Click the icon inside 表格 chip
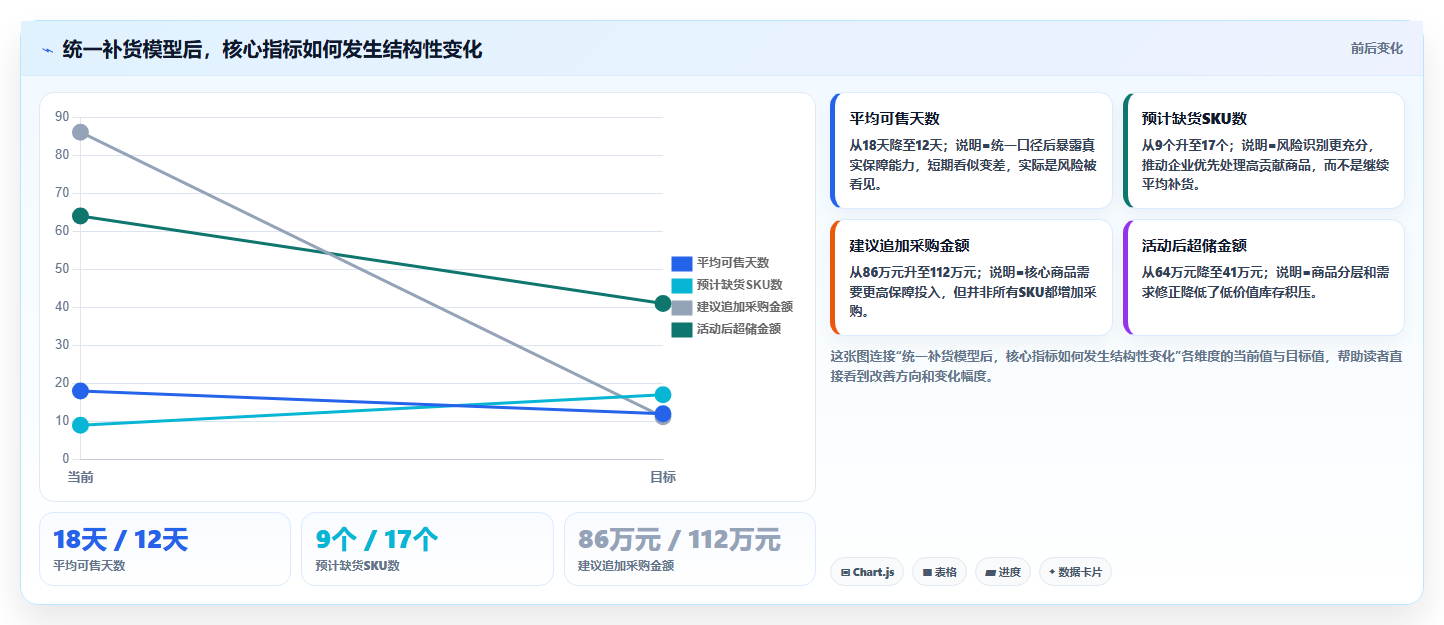This screenshot has width=1444, height=625. click(927, 573)
